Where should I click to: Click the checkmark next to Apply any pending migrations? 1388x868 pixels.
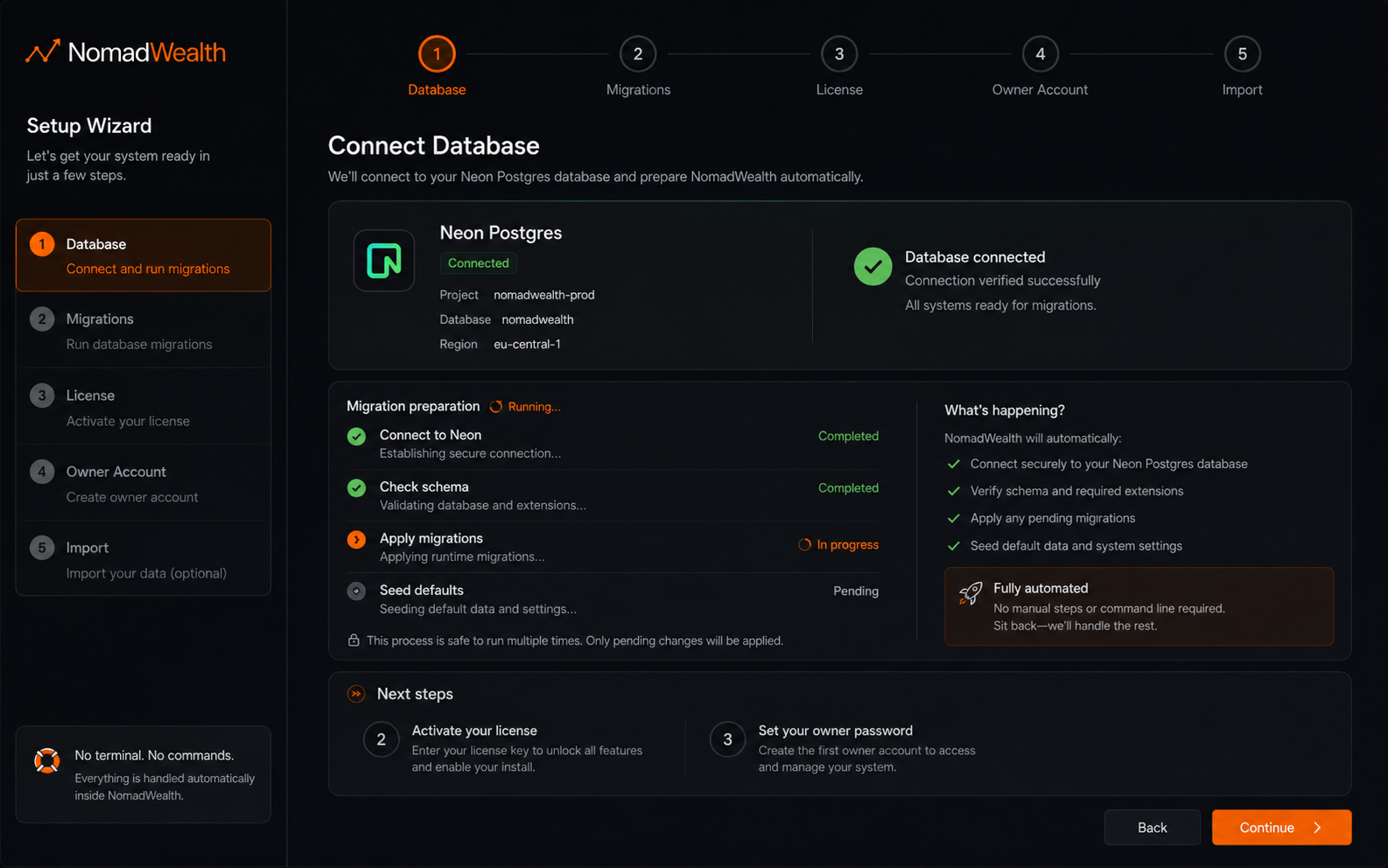point(954,518)
